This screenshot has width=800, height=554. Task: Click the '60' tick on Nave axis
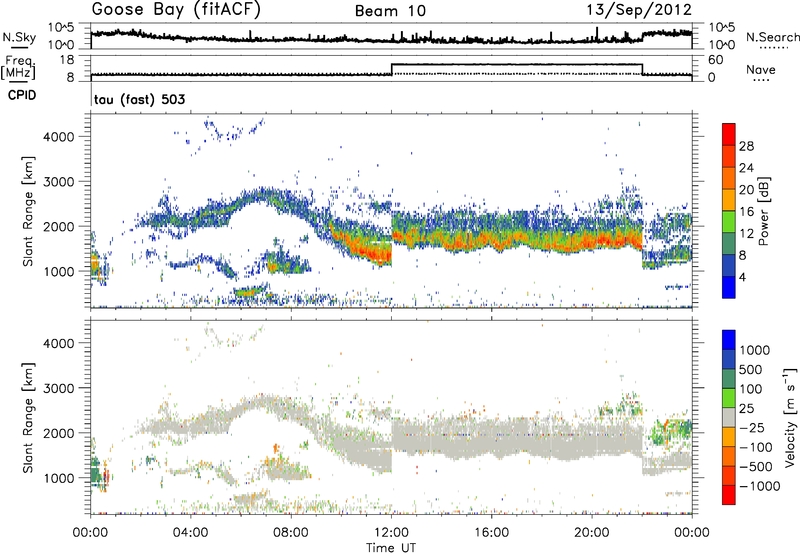point(716,60)
